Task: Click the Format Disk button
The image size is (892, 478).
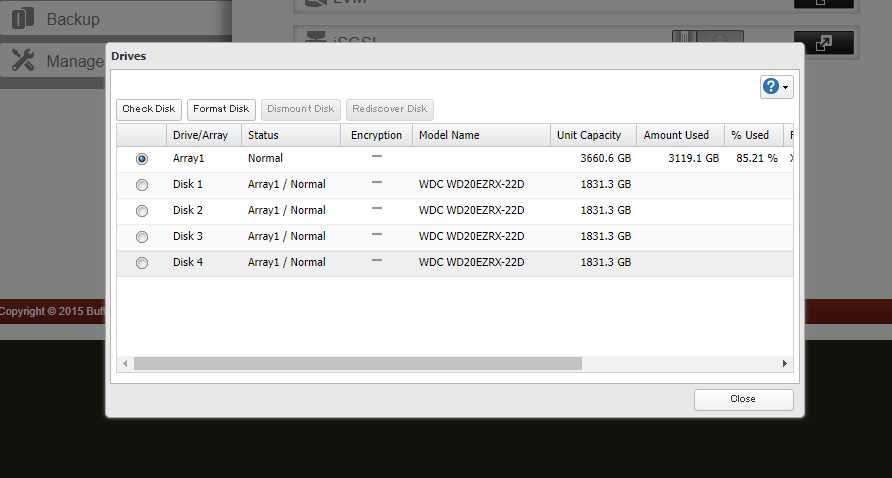Action: (221, 109)
